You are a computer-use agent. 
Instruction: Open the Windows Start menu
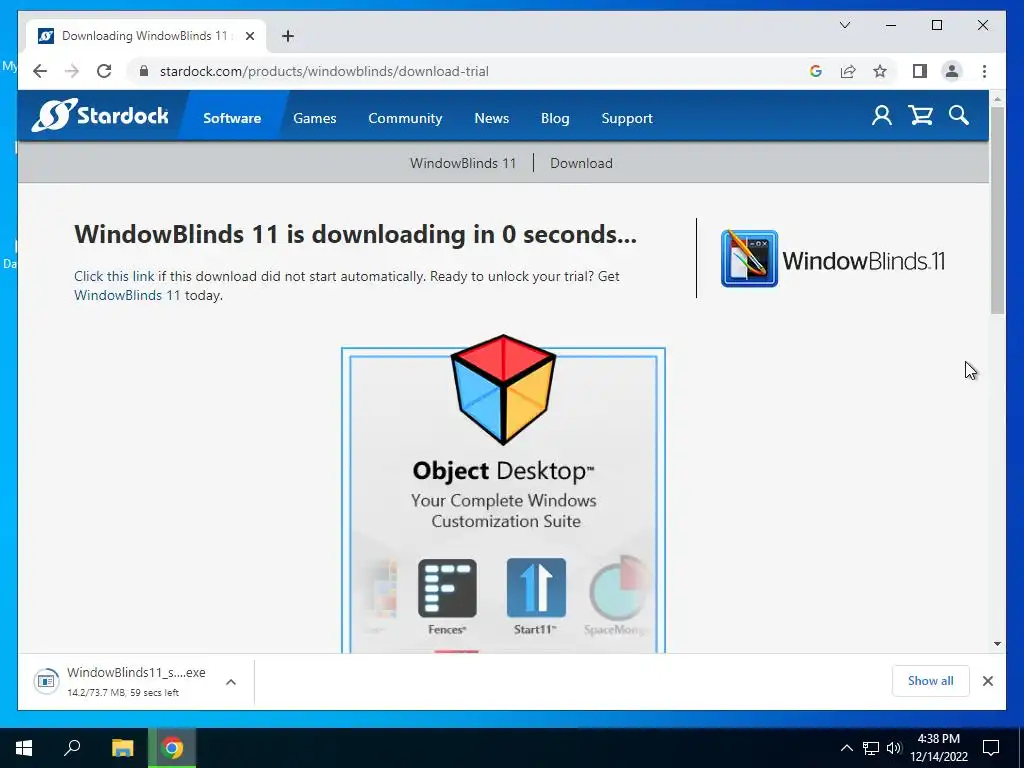pyautogui.click(x=24, y=748)
